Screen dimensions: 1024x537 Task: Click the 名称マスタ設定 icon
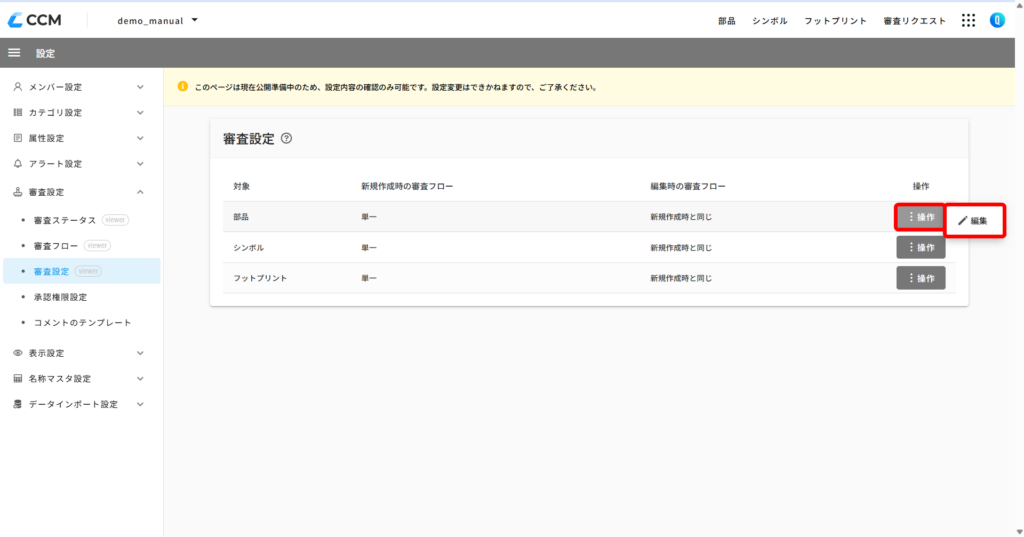[18, 378]
